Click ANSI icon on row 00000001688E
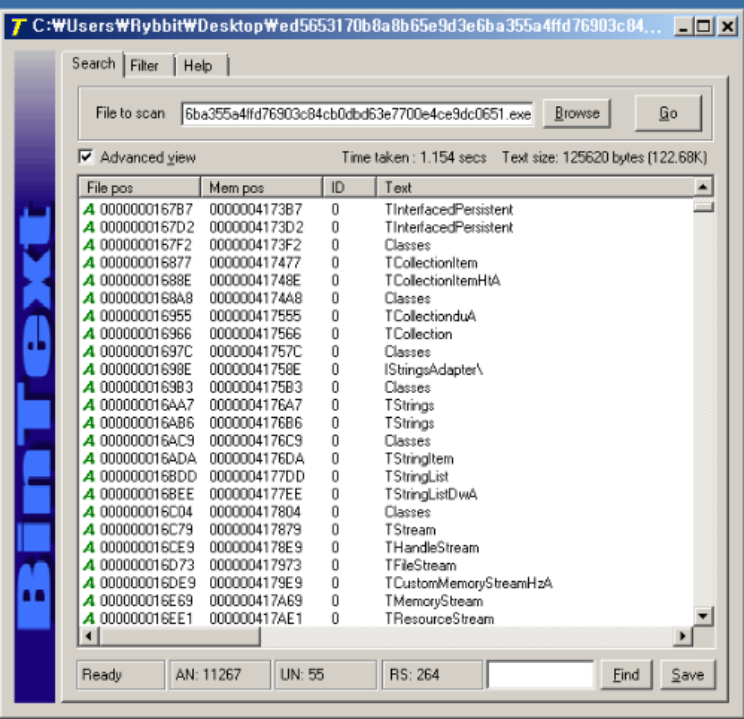Screen dimensions: 744x719 tap(89, 280)
